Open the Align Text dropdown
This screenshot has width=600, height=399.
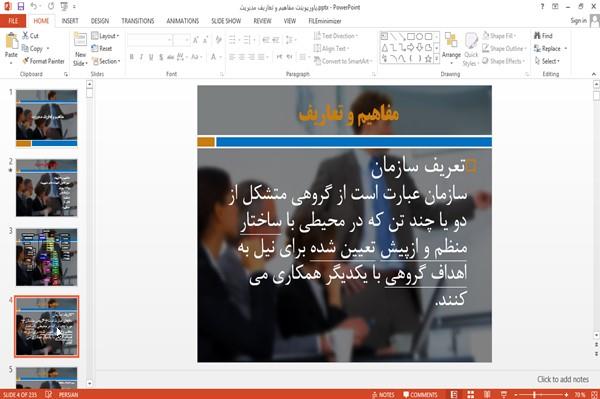click(332, 49)
